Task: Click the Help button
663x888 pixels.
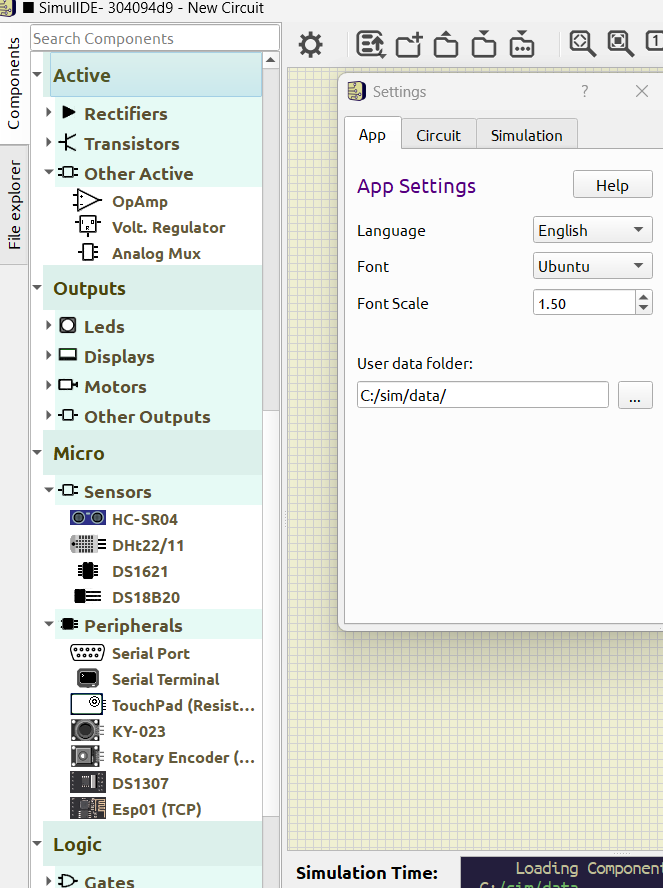Action: tap(612, 185)
